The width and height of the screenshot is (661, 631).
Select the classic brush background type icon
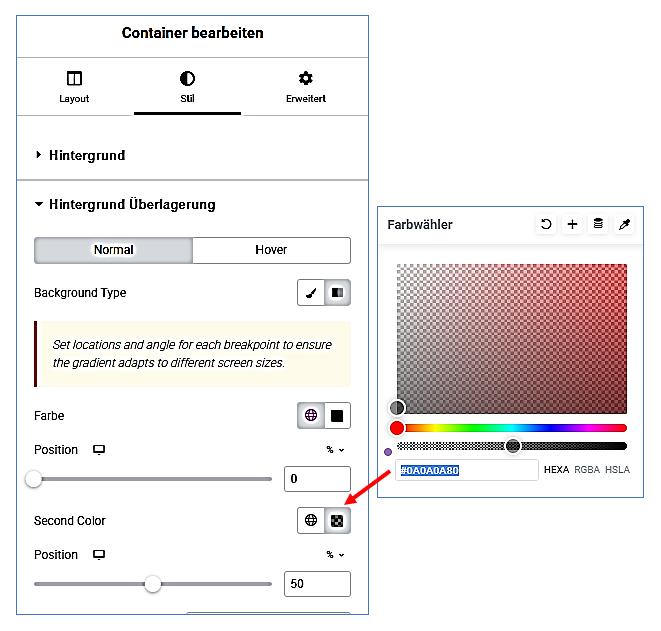pyautogui.click(x=311, y=293)
